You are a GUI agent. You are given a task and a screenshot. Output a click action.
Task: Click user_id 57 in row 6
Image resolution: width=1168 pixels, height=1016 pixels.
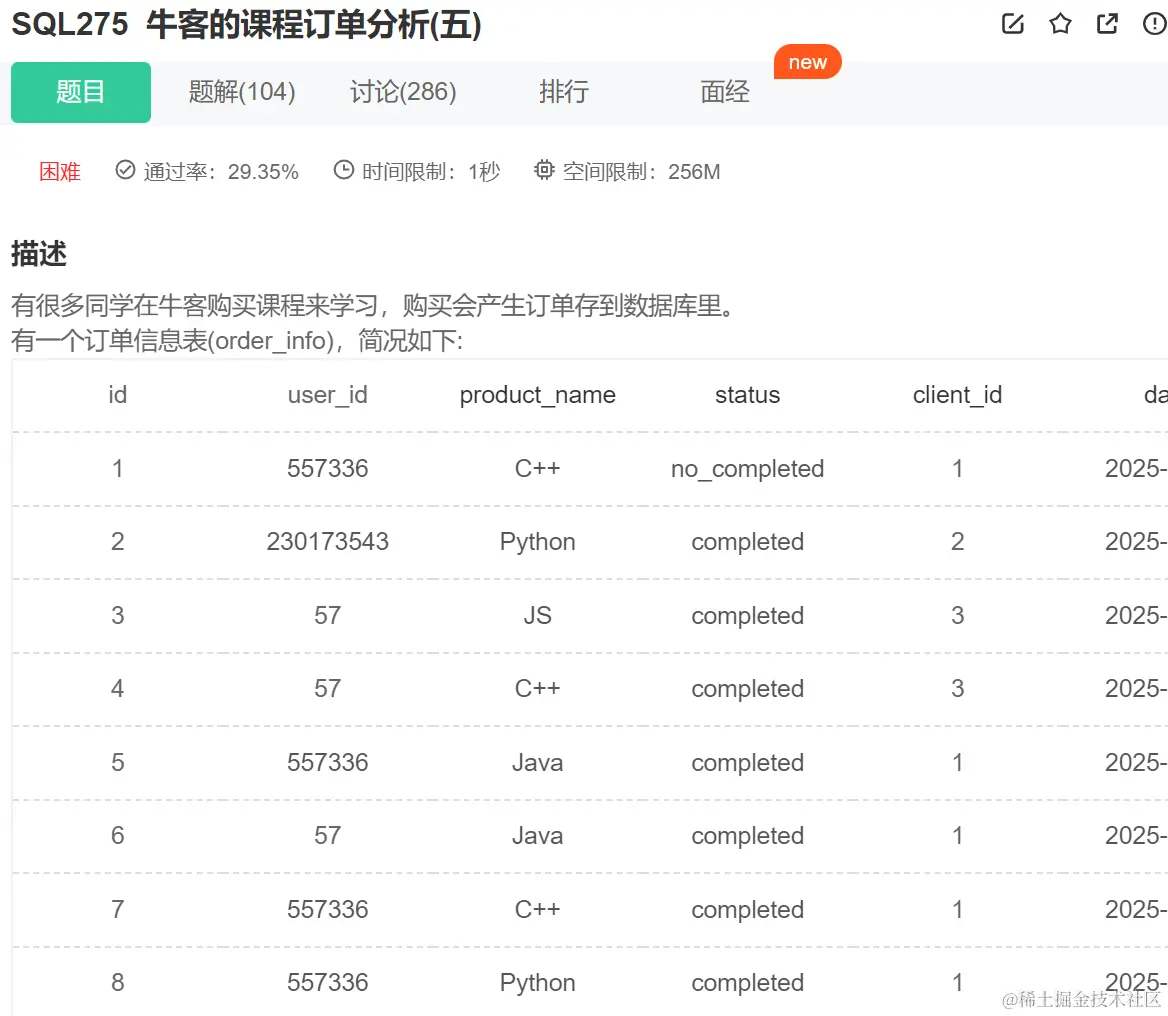[328, 836]
